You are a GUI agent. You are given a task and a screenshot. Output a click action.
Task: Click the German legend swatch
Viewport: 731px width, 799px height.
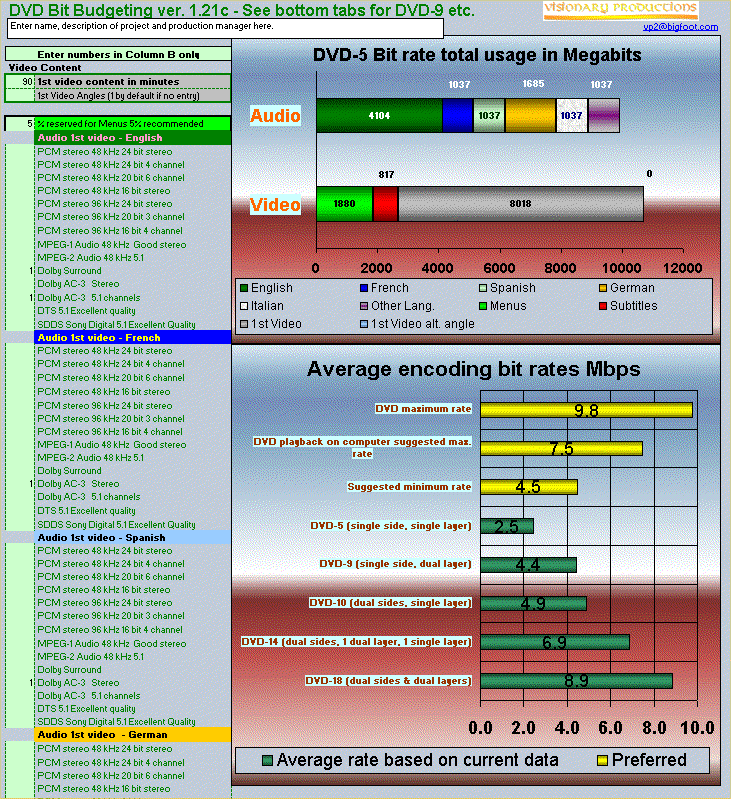(603, 288)
